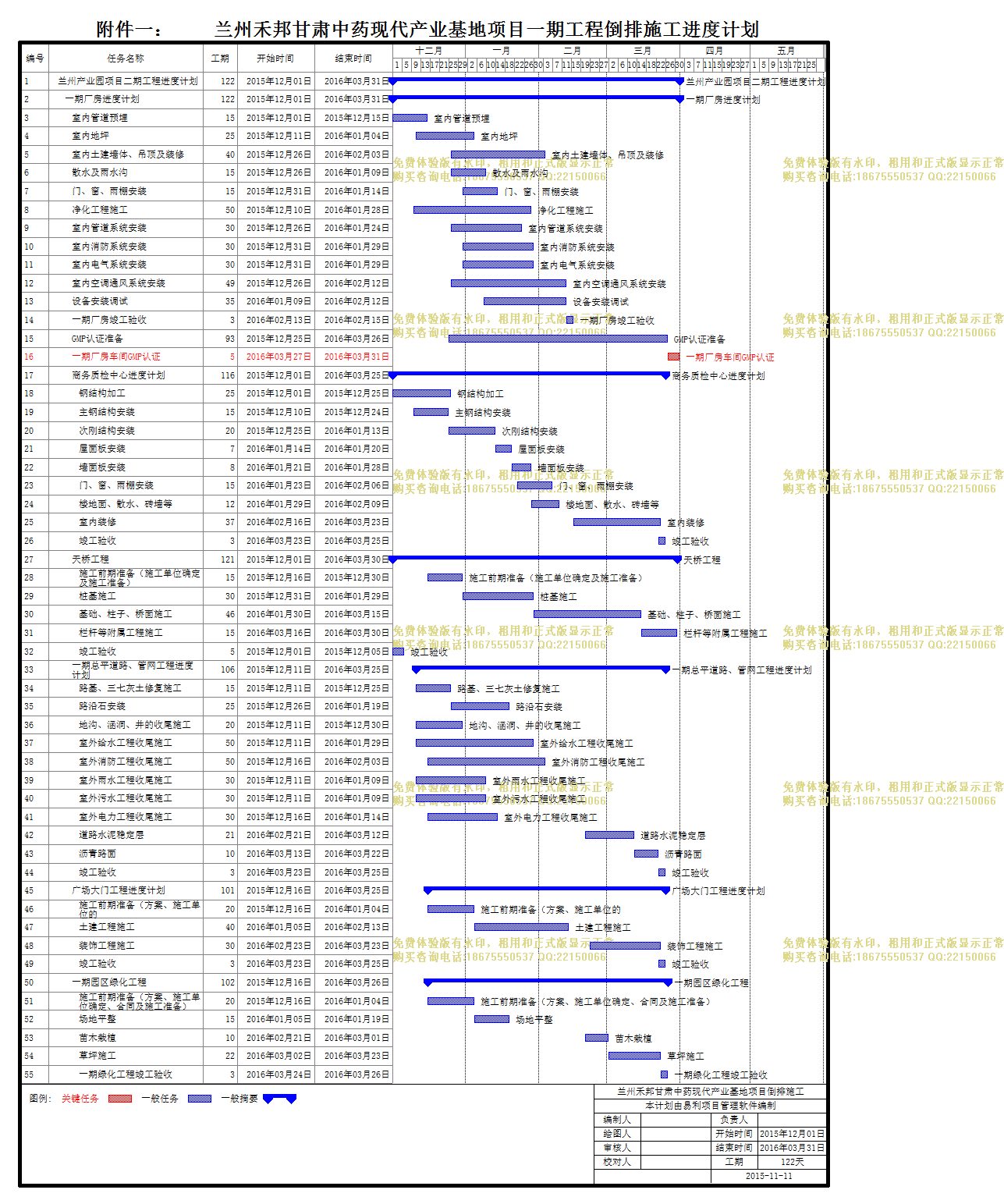This screenshot has height=1204, width=1004.
Task: Click the summary bar for 一期园区绿化工程
Action: pyautogui.click(x=548, y=982)
